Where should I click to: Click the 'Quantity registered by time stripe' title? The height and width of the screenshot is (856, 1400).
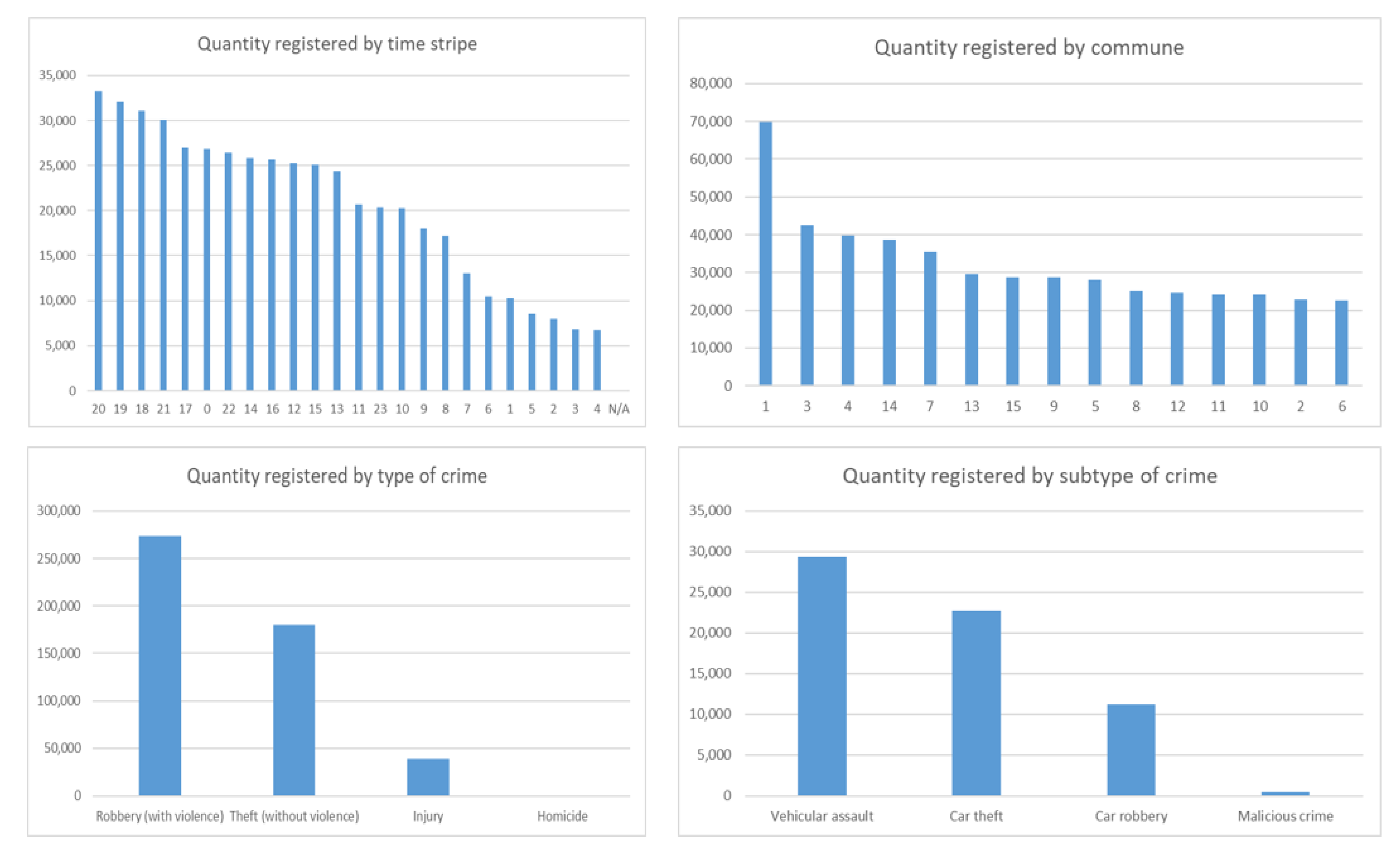[337, 44]
